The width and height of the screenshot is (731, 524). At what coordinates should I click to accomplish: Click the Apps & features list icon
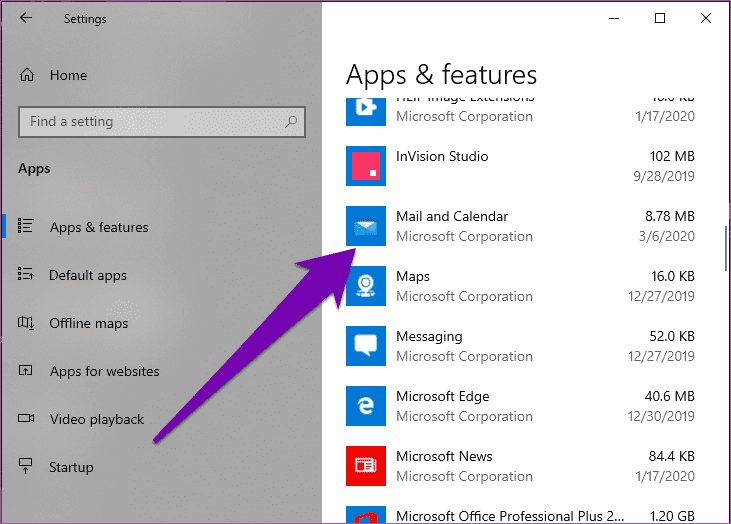click(25, 226)
